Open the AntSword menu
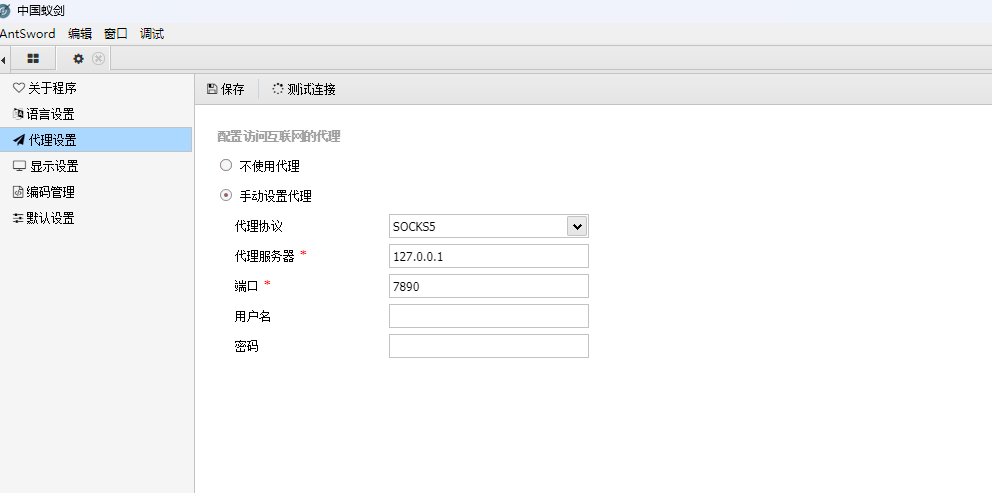This screenshot has height=493, width=992. [x=27, y=34]
